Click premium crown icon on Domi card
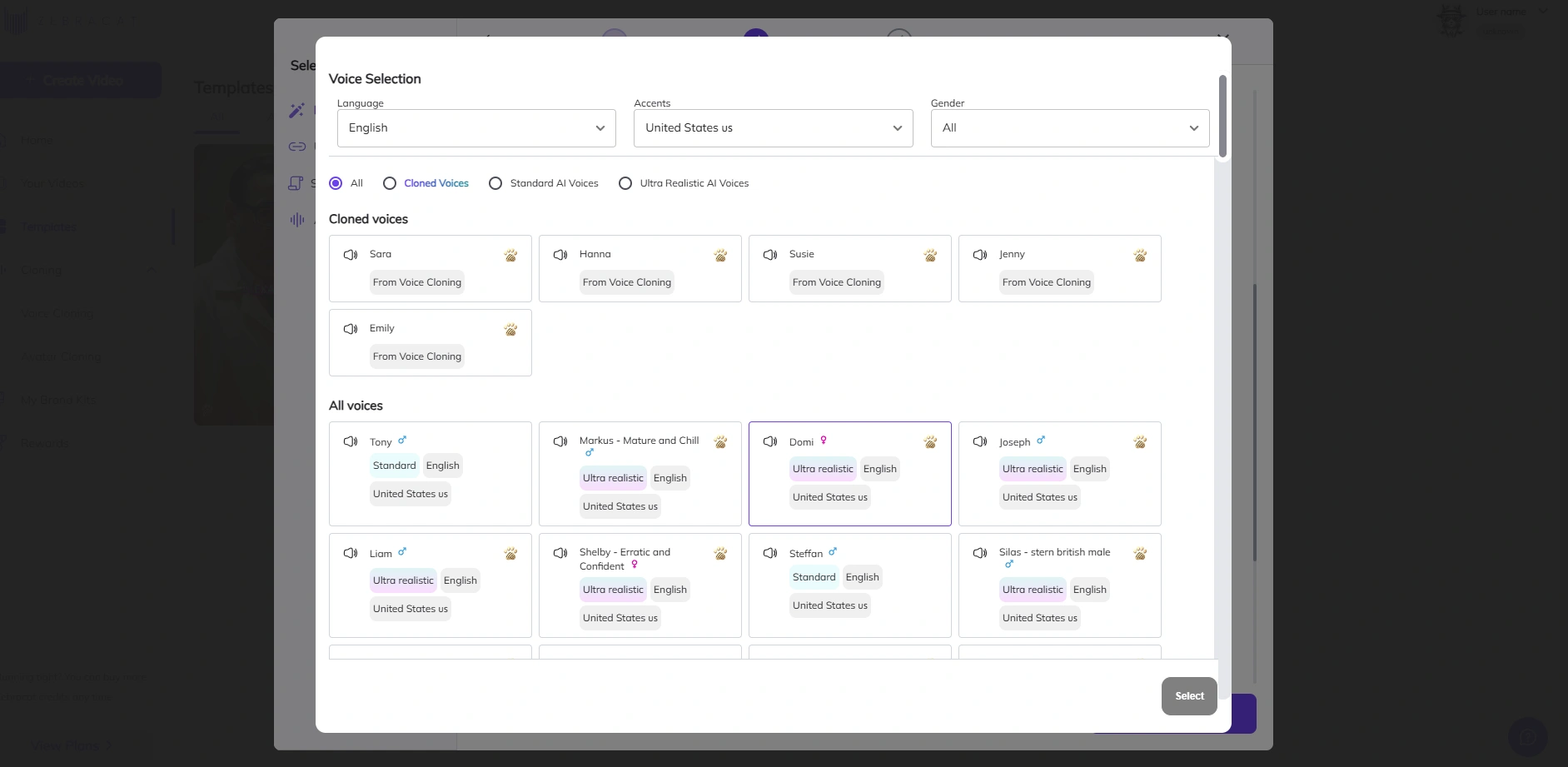The width and height of the screenshot is (1568, 767). pos(930,442)
